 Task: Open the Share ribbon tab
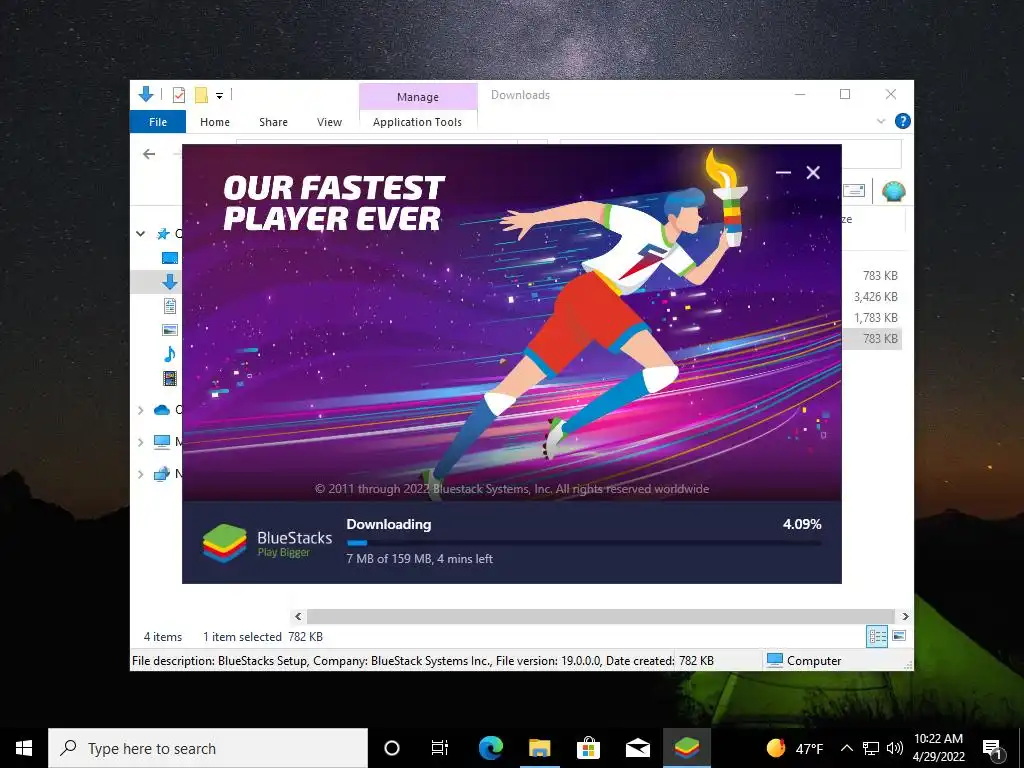pos(273,122)
